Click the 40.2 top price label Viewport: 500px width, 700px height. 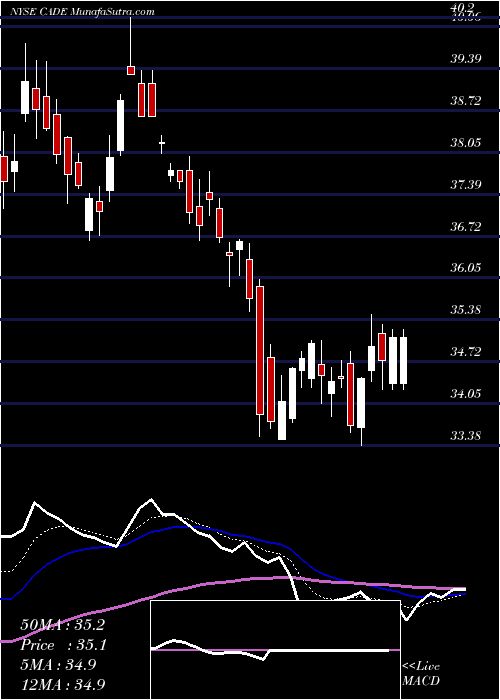[464, 8]
